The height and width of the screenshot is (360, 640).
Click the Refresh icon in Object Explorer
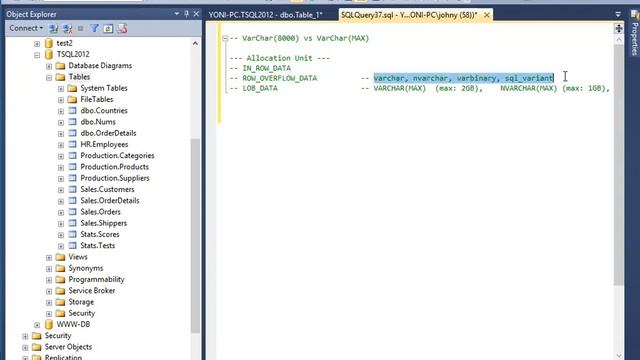coord(108,28)
